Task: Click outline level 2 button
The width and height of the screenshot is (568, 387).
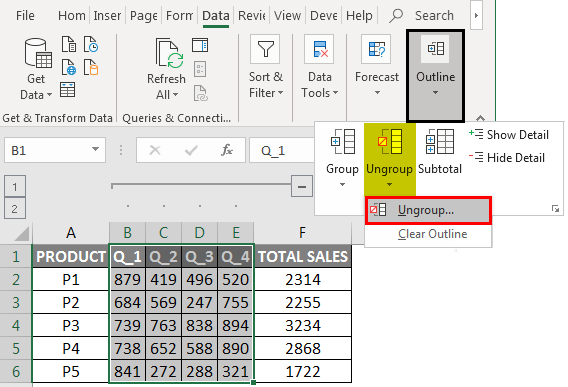Action: pos(14,209)
